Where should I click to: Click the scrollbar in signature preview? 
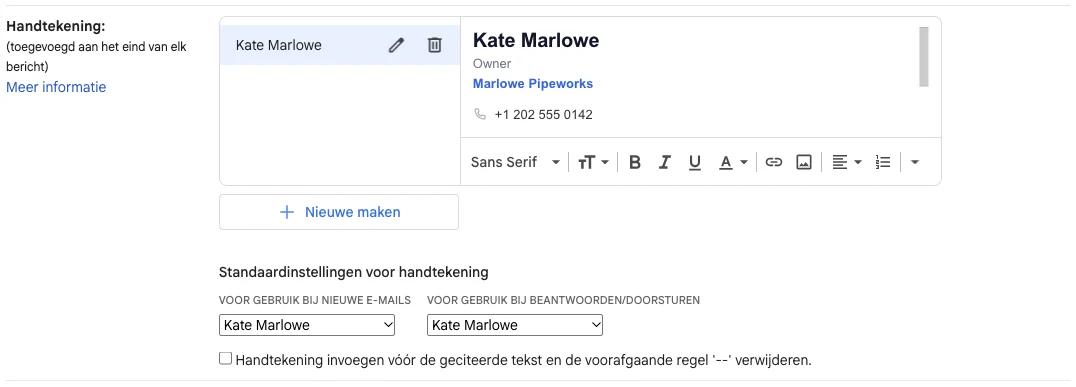(924, 57)
